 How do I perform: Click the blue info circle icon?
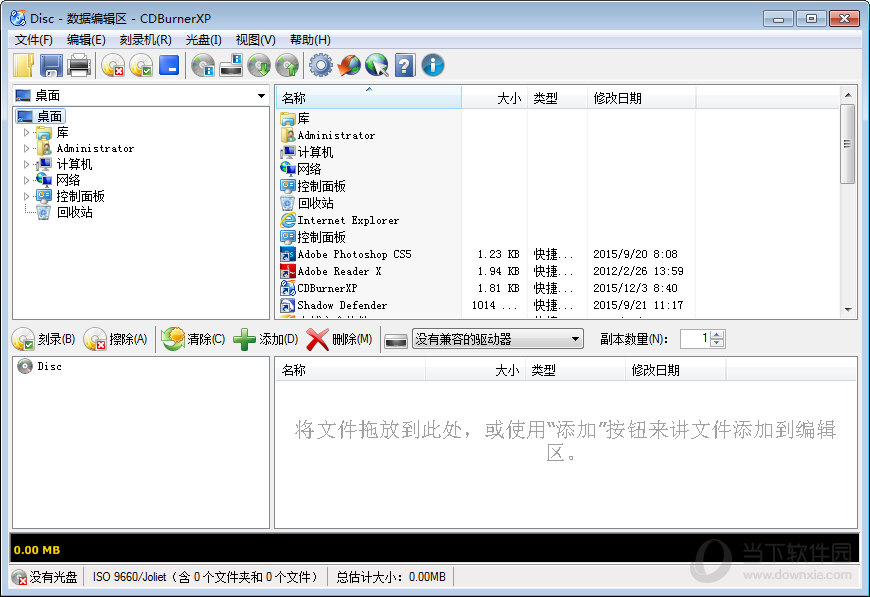(432, 66)
